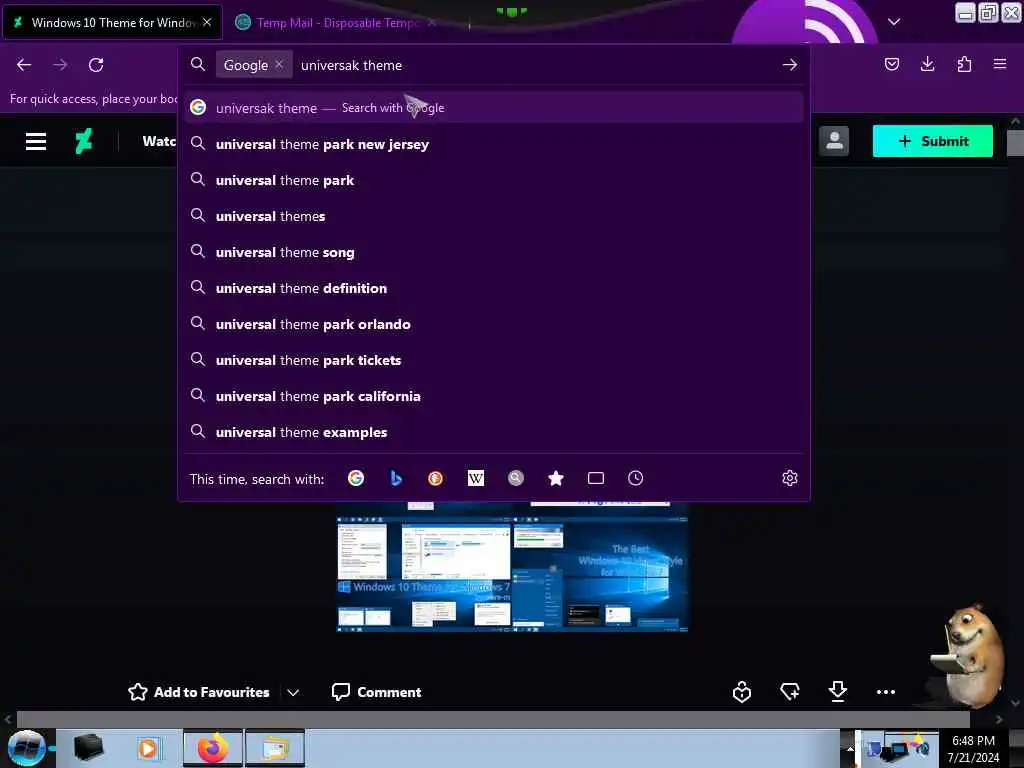The width and height of the screenshot is (1024, 768).
Task: Click the Submit button
Action: pyautogui.click(x=933, y=141)
